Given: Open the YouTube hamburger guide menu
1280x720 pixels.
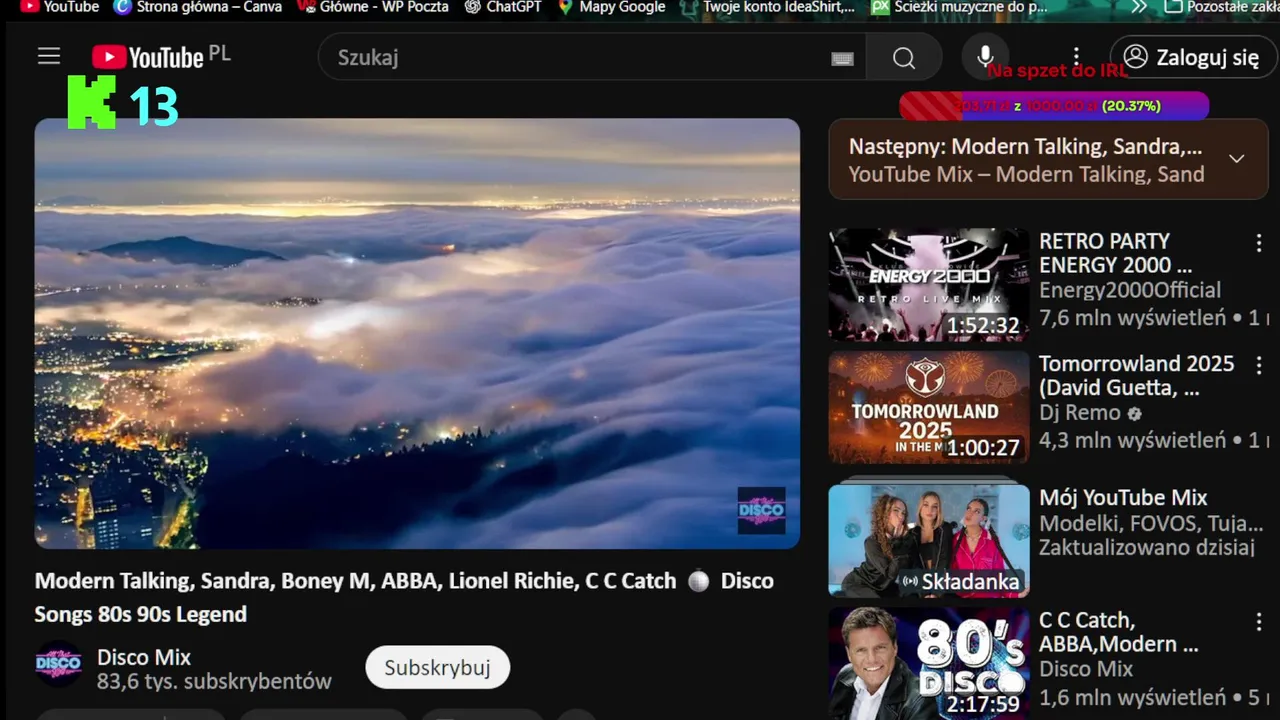Looking at the screenshot, I should pos(49,57).
